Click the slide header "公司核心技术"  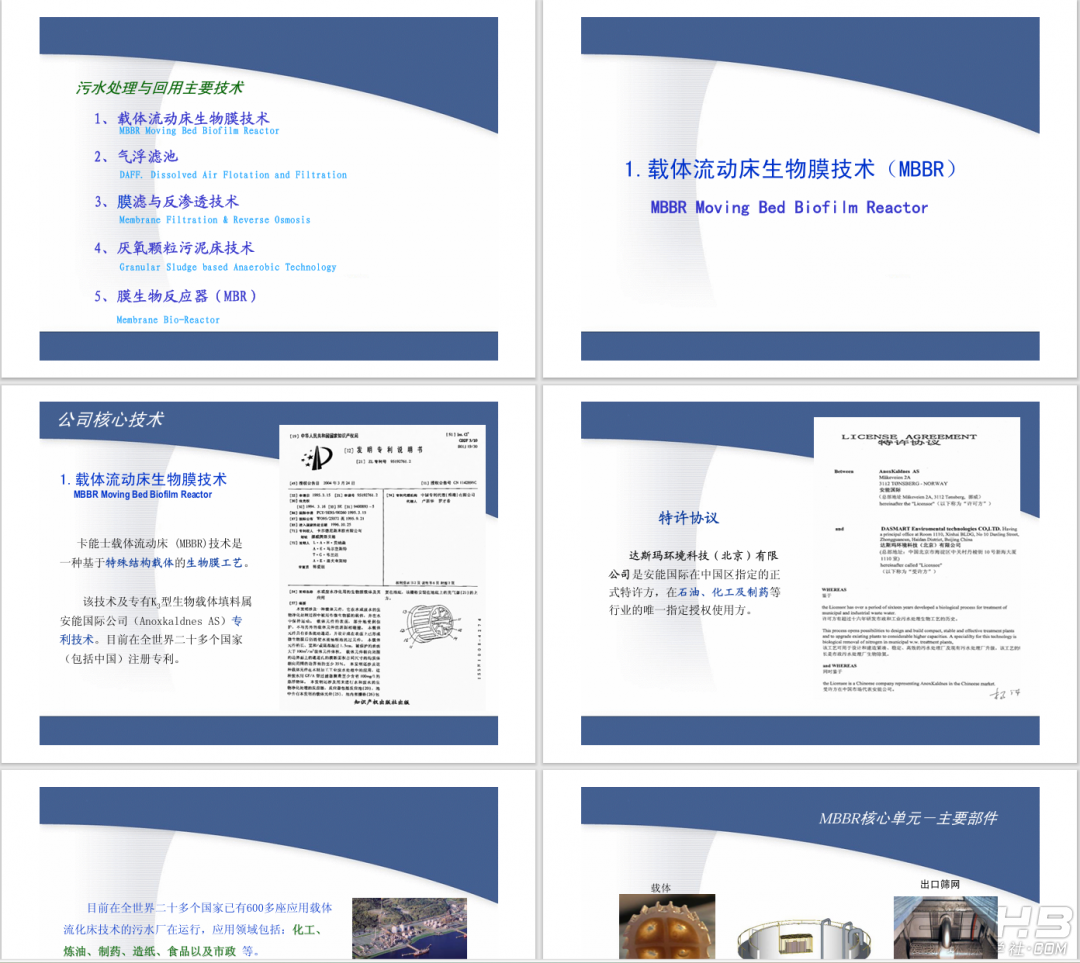click(111, 420)
